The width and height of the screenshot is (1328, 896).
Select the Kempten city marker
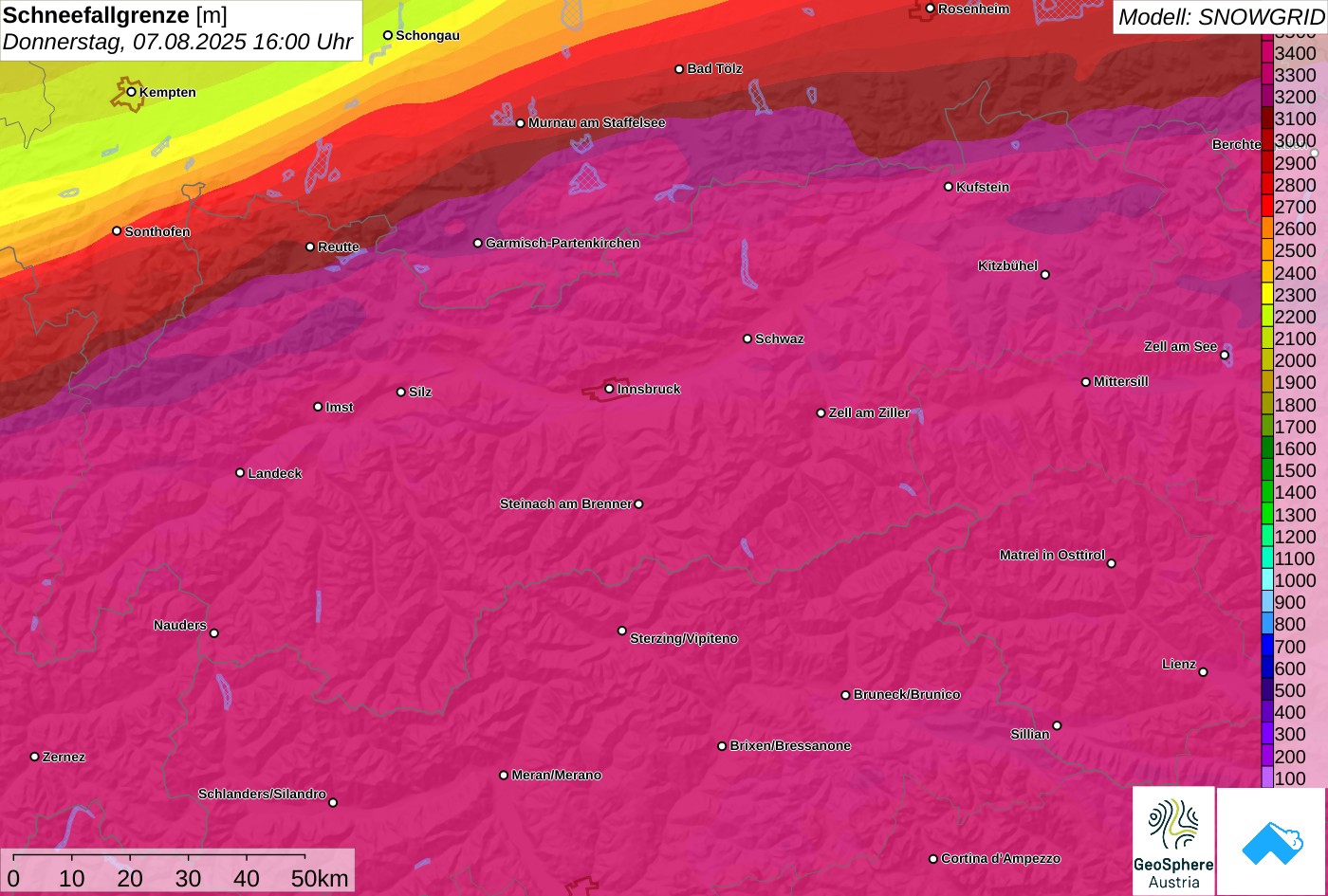(131, 92)
